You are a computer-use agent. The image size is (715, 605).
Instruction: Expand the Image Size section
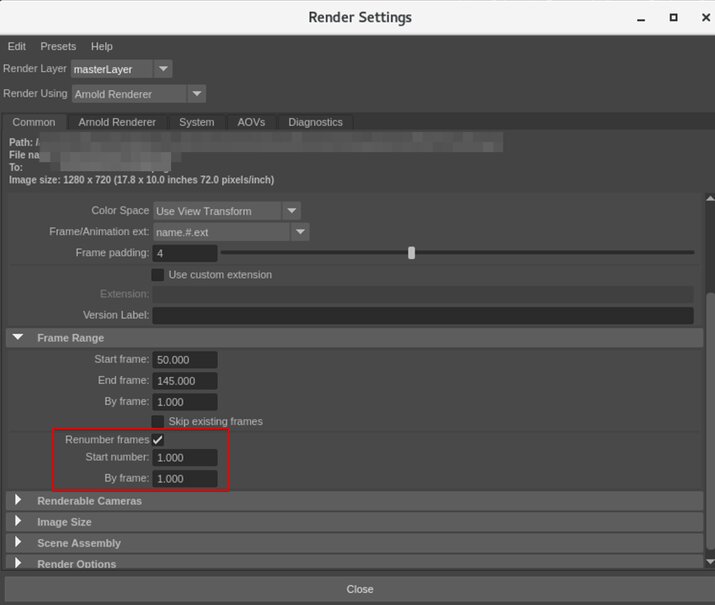(18, 521)
